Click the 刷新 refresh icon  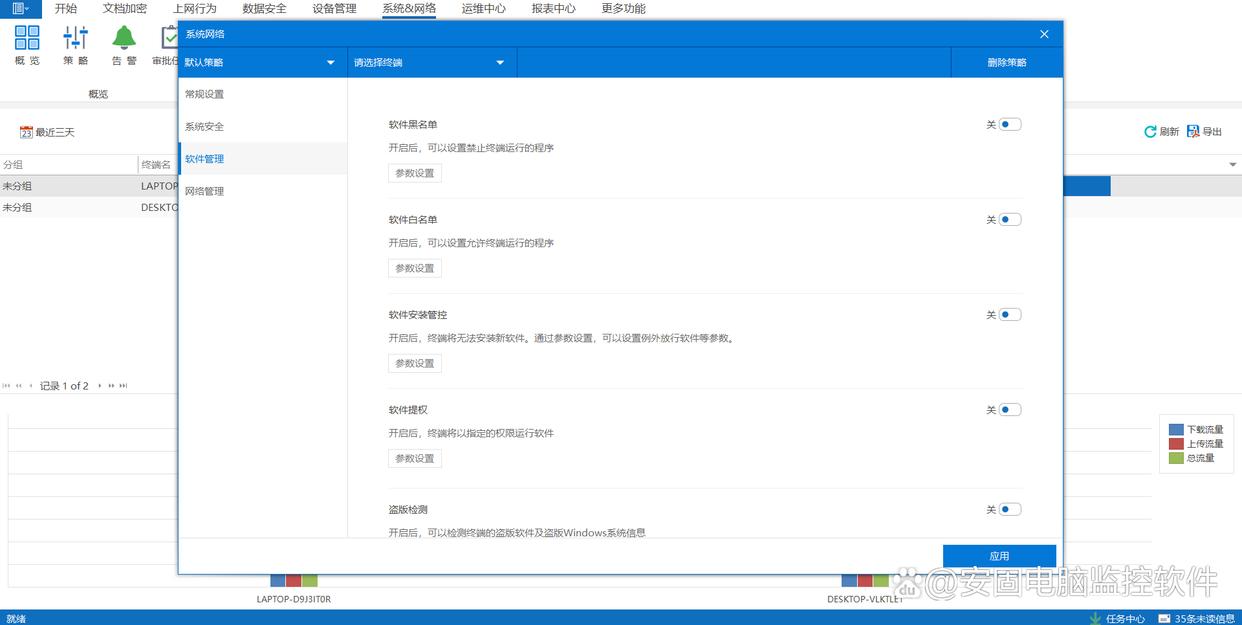1151,132
